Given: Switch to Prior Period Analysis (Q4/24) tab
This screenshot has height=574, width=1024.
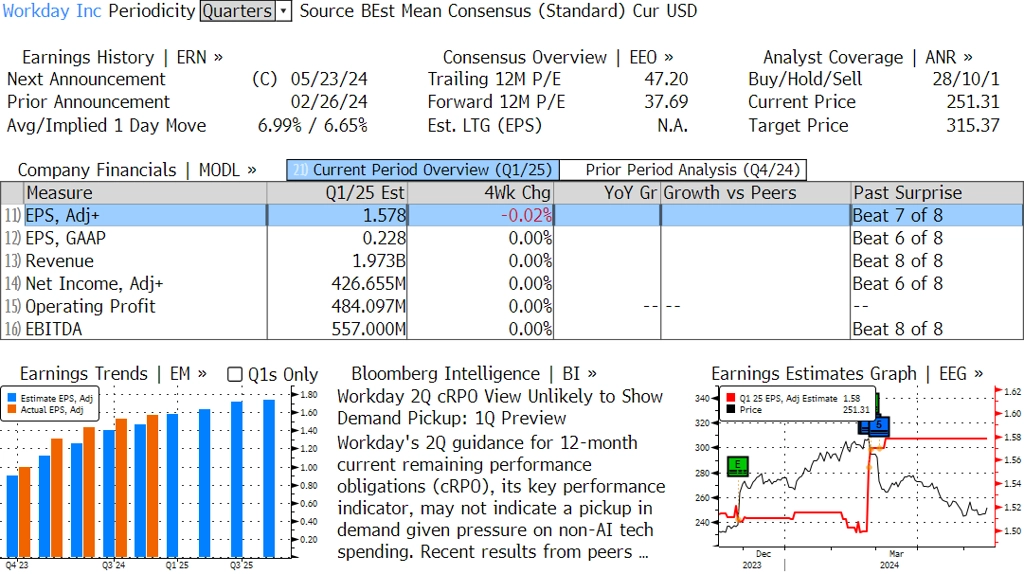Looking at the screenshot, I should [683, 170].
